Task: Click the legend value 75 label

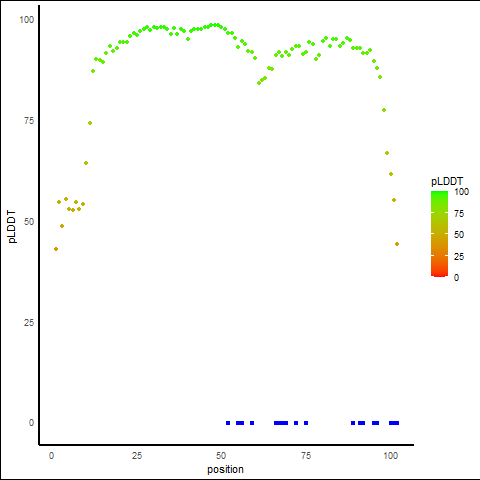Action: pyautogui.click(x=459, y=214)
